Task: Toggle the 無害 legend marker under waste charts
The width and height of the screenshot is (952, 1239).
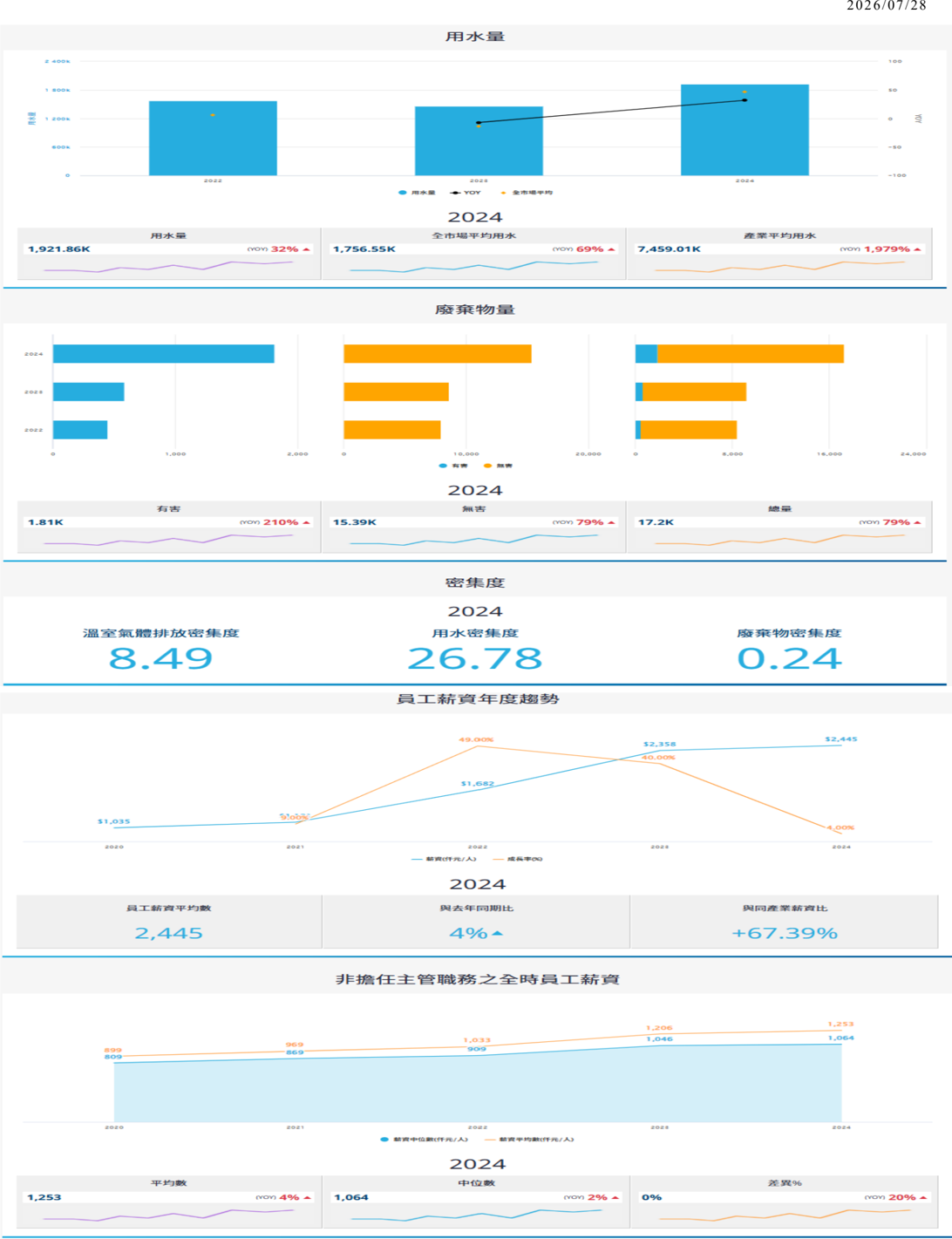Action: click(487, 466)
